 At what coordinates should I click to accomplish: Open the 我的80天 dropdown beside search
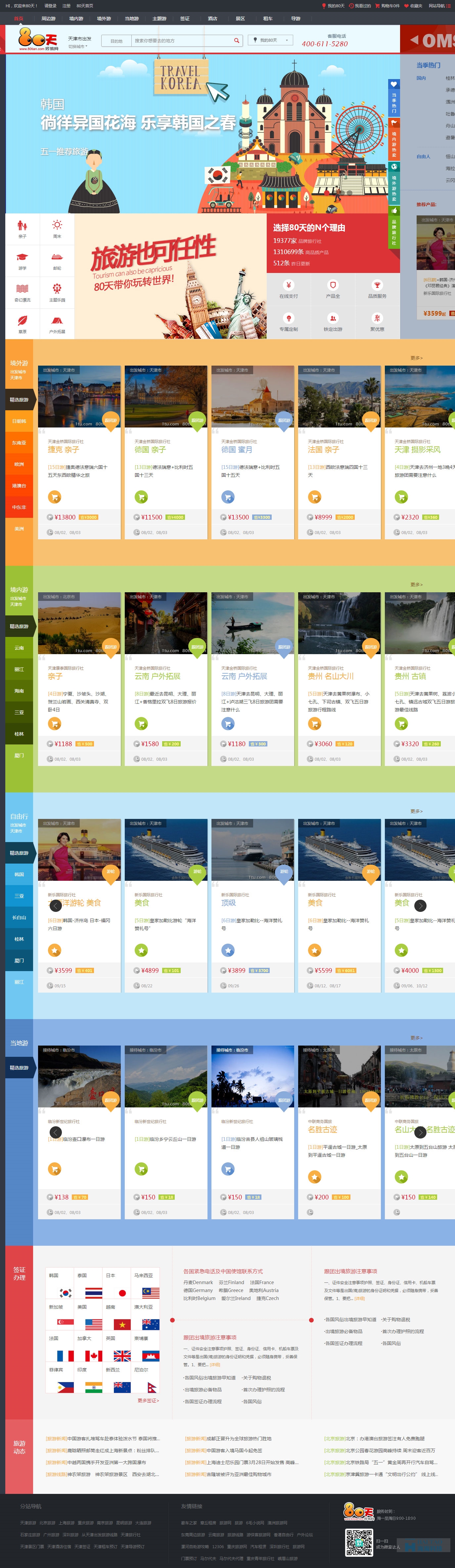pos(270,40)
